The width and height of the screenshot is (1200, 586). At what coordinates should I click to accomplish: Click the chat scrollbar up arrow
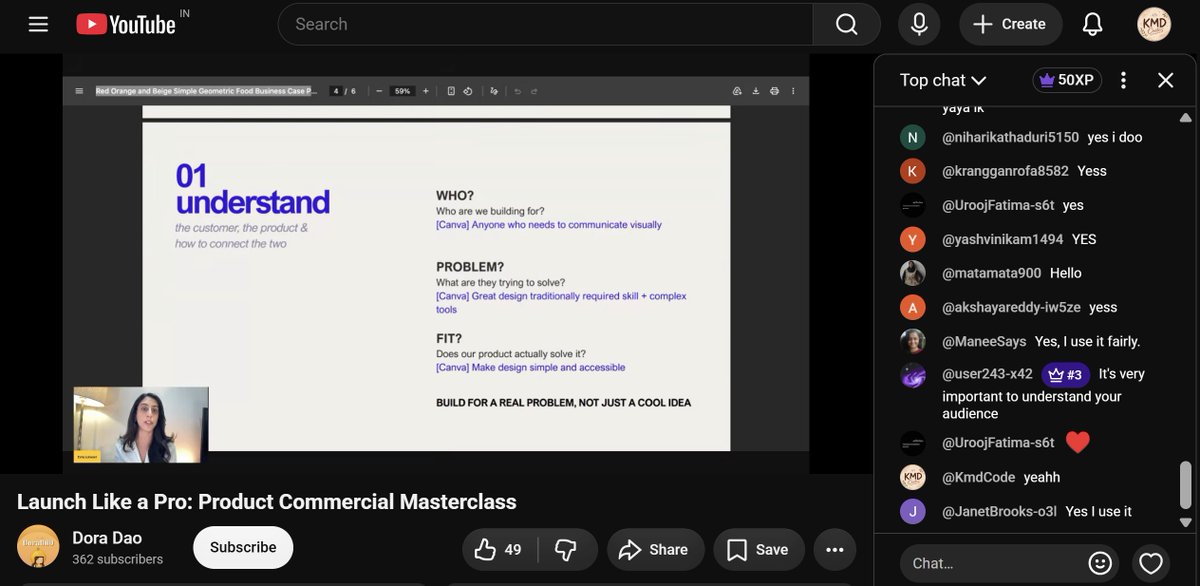[1186, 117]
